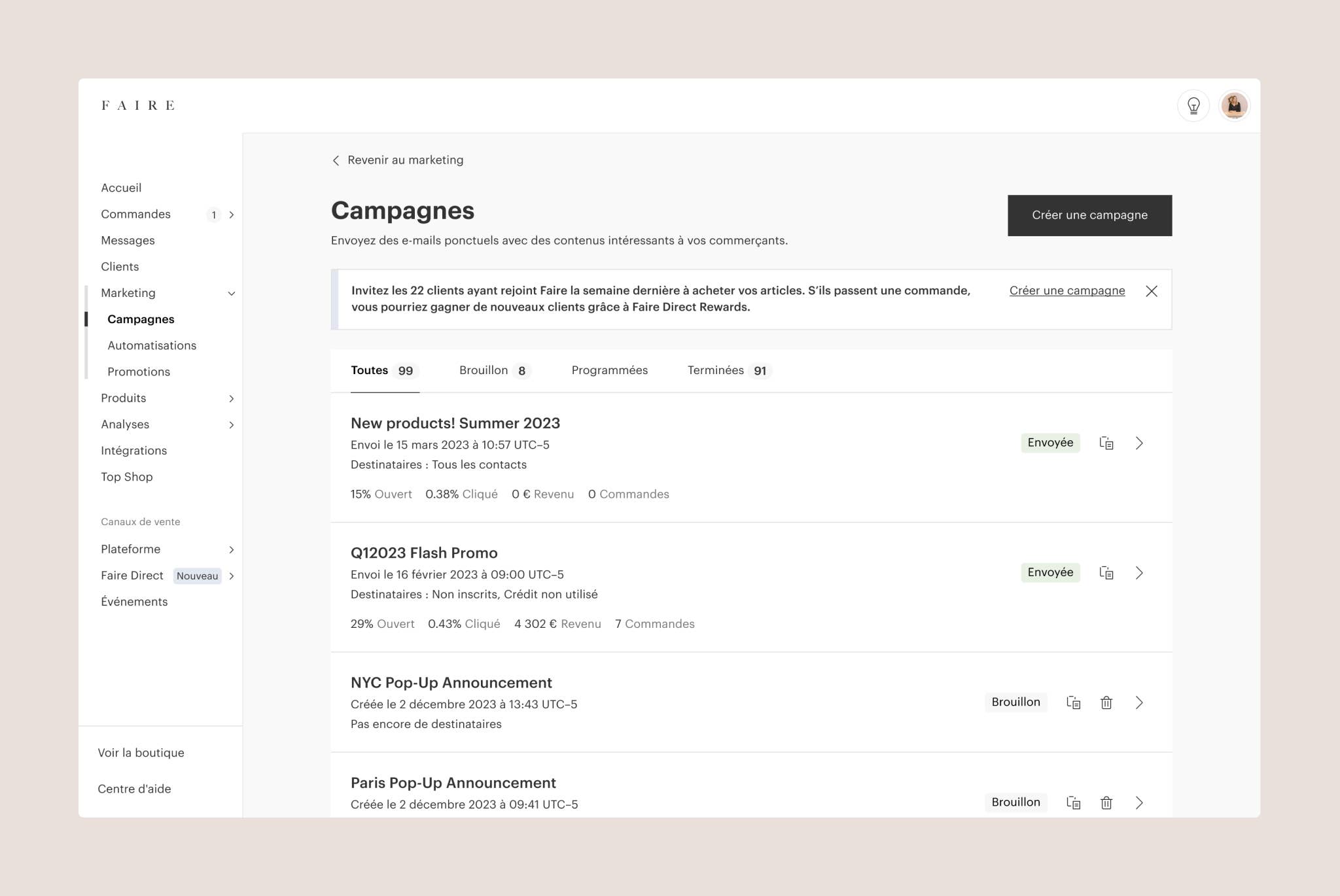This screenshot has height=896, width=1340.
Task: Collapse the Marketing sidebar section
Action: [231, 294]
